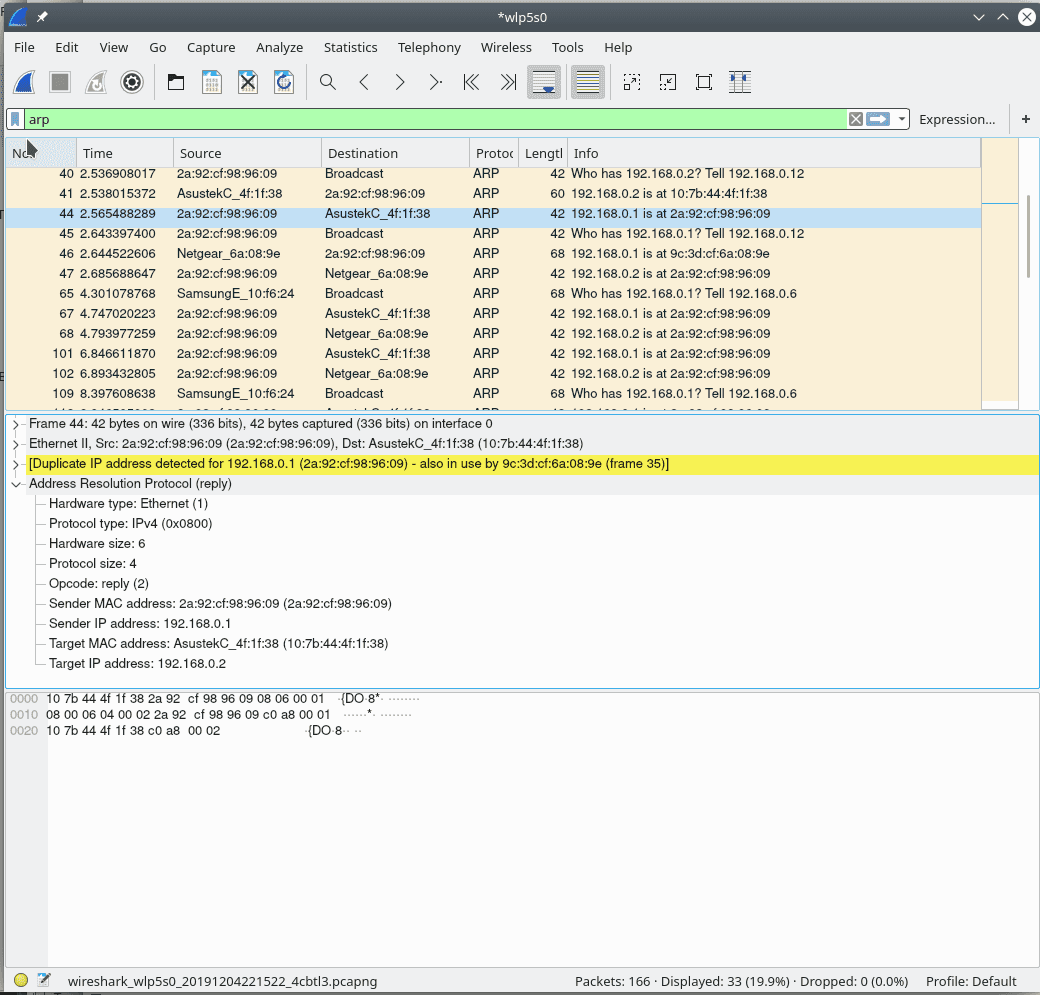Reload this capture file
Screen dimensions: 1040x995
(x=284, y=82)
